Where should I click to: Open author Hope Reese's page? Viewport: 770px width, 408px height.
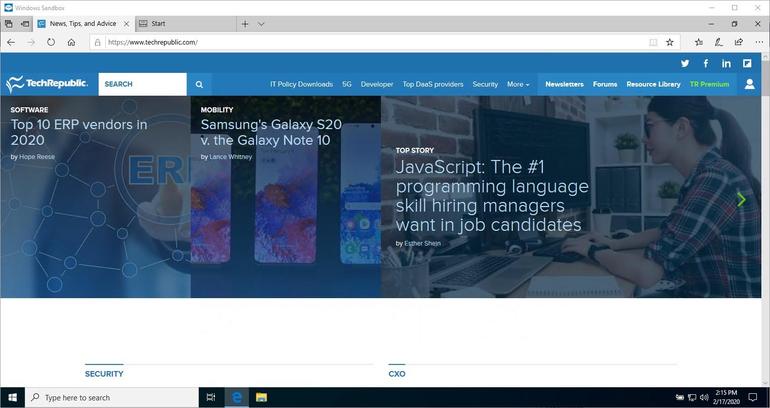tap(37, 157)
